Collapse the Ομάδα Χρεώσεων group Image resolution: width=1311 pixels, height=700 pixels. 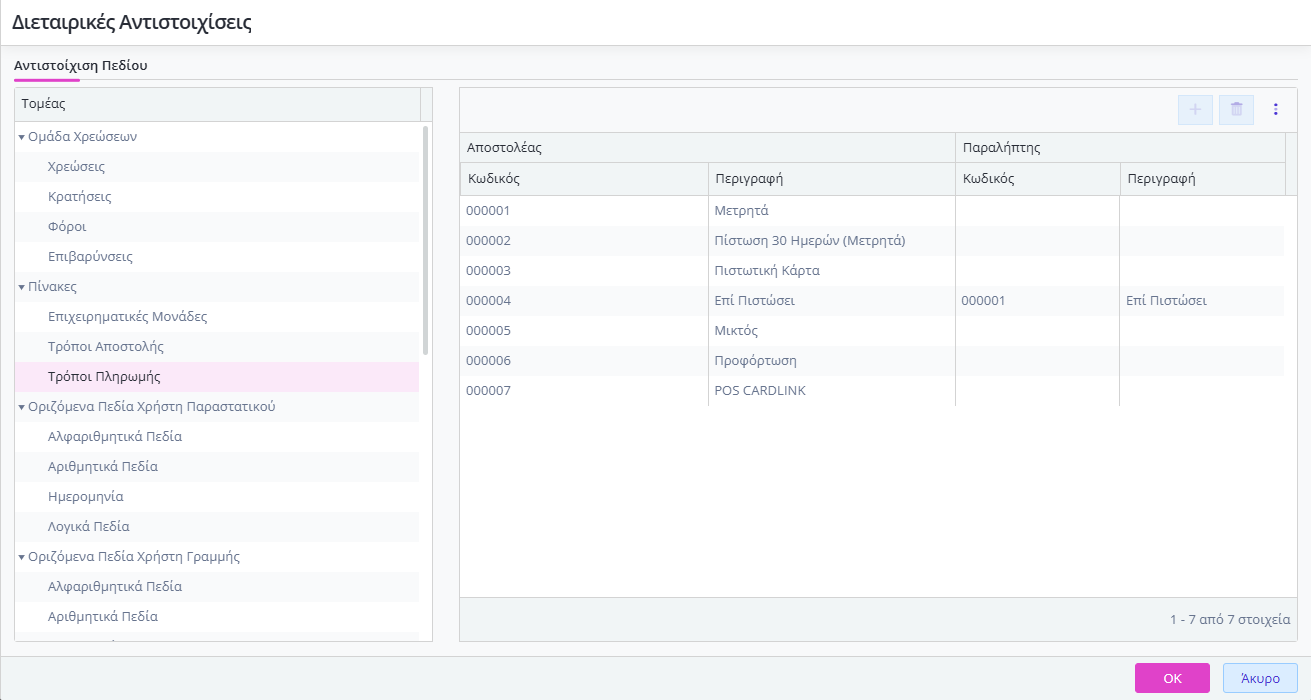click(x=22, y=137)
